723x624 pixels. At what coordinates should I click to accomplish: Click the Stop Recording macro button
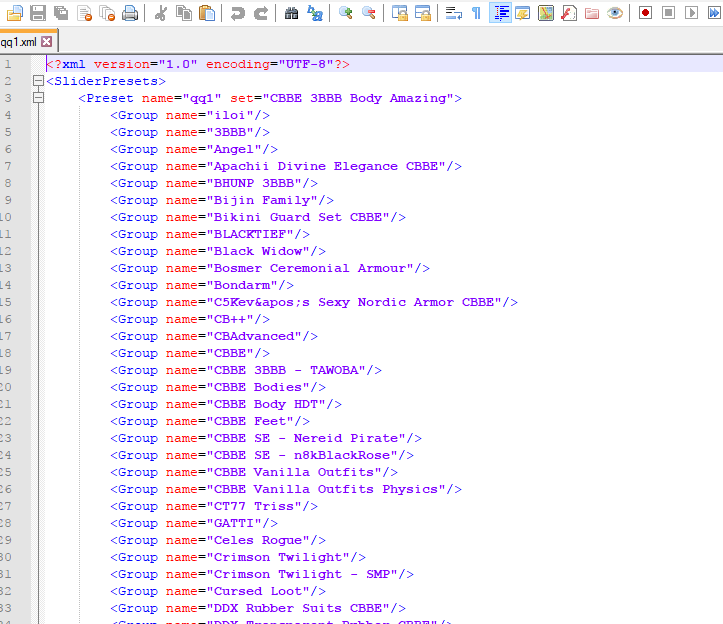pos(669,13)
